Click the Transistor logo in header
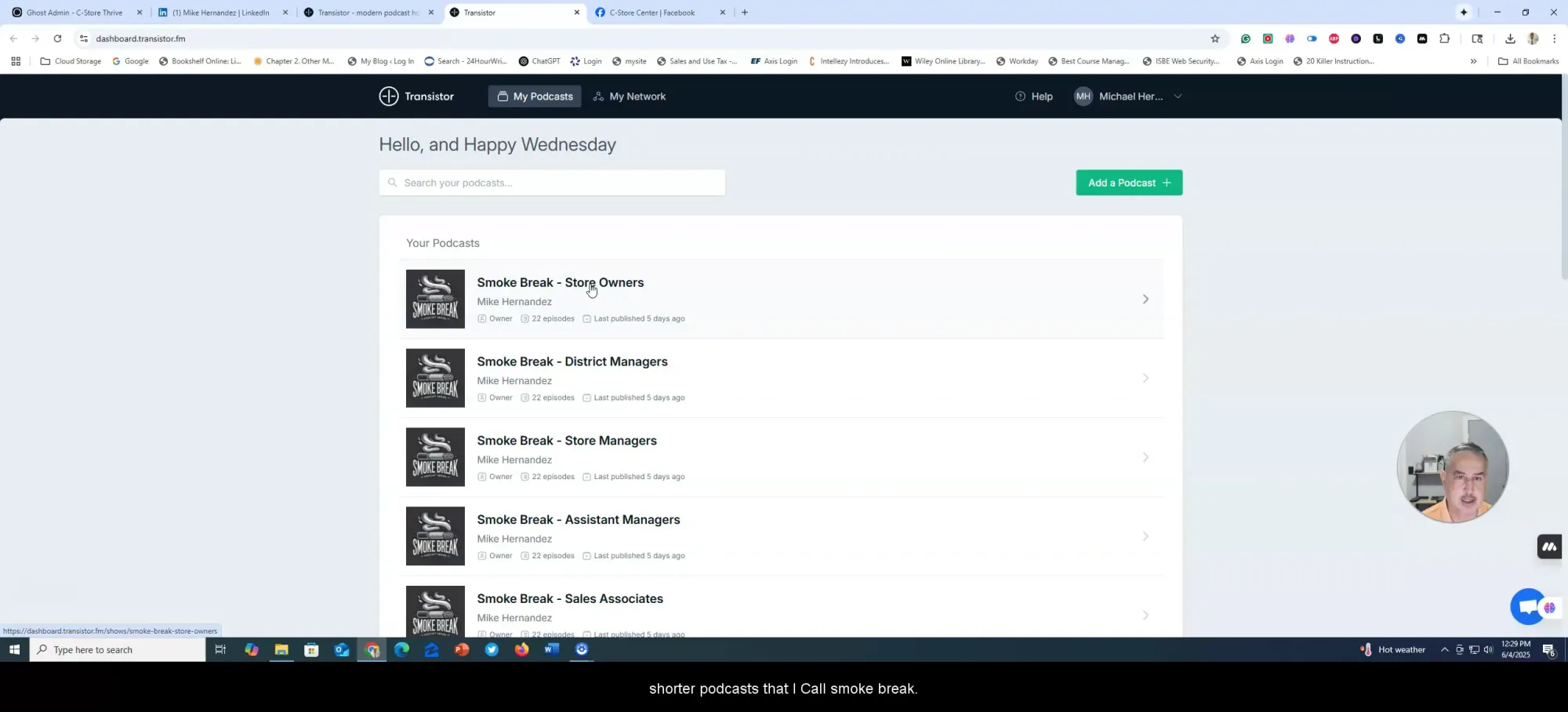This screenshot has width=1568, height=712. [x=416, y=96]
